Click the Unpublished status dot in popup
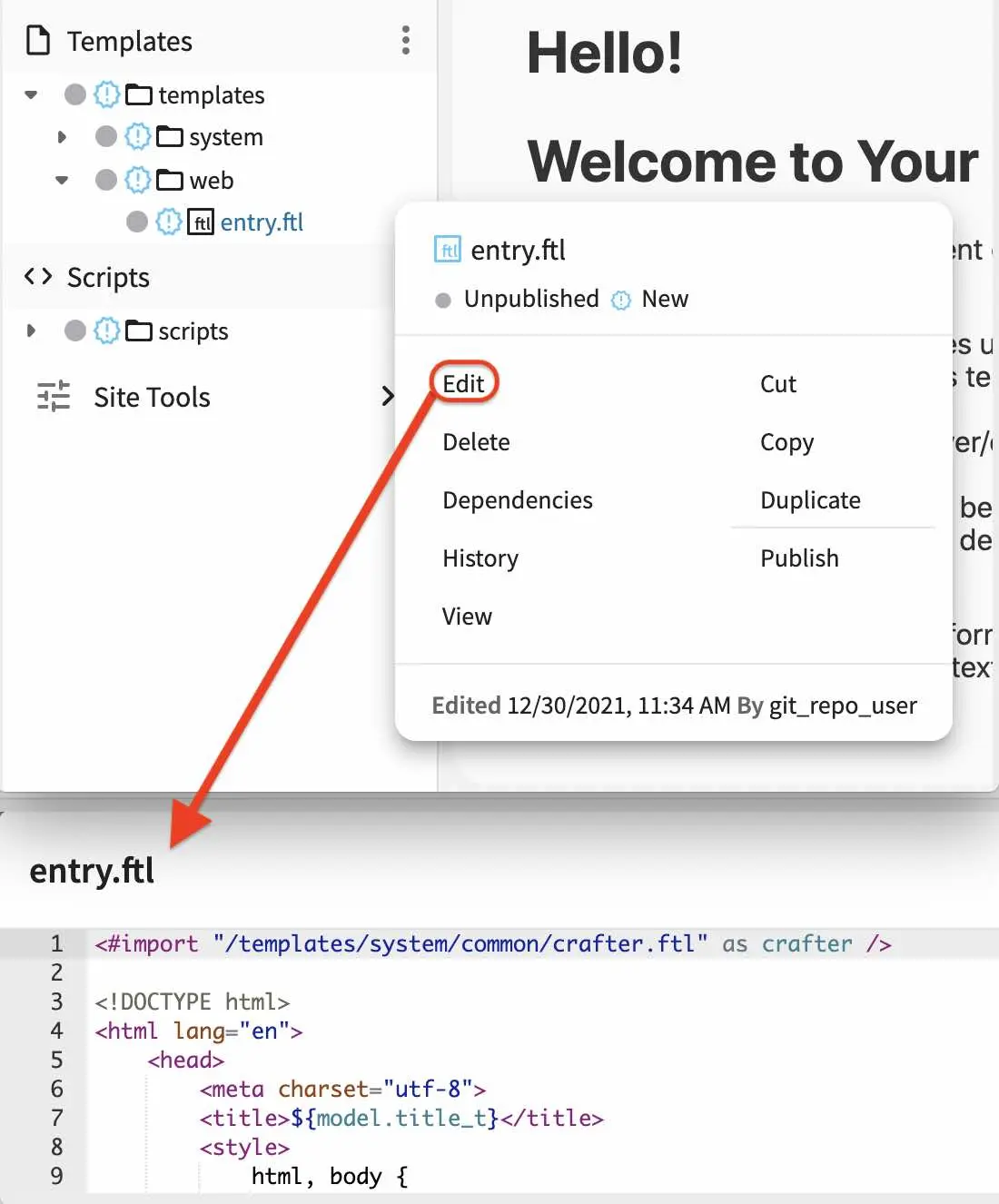Image resolution: width=999 pixels, height=1204 pixels. (x=443, y=300)
